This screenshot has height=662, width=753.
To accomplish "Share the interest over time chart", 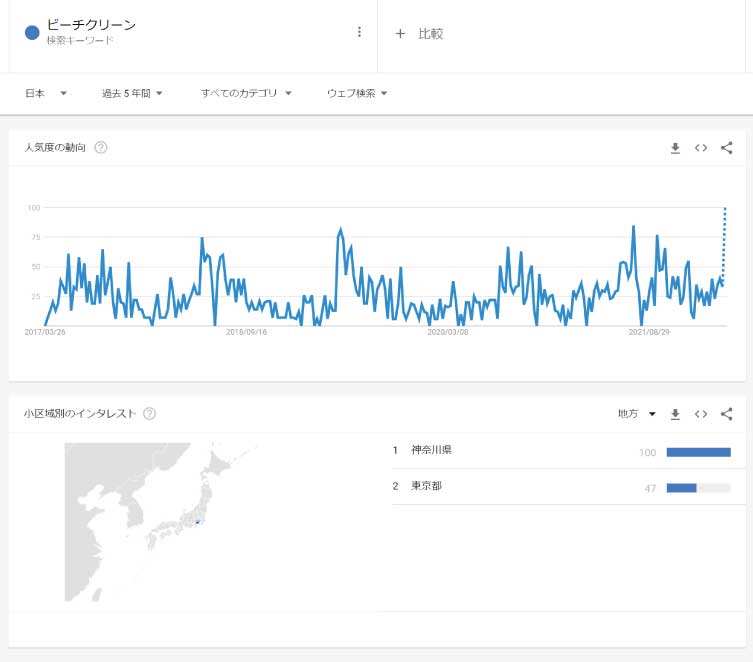I will point(727,148).
